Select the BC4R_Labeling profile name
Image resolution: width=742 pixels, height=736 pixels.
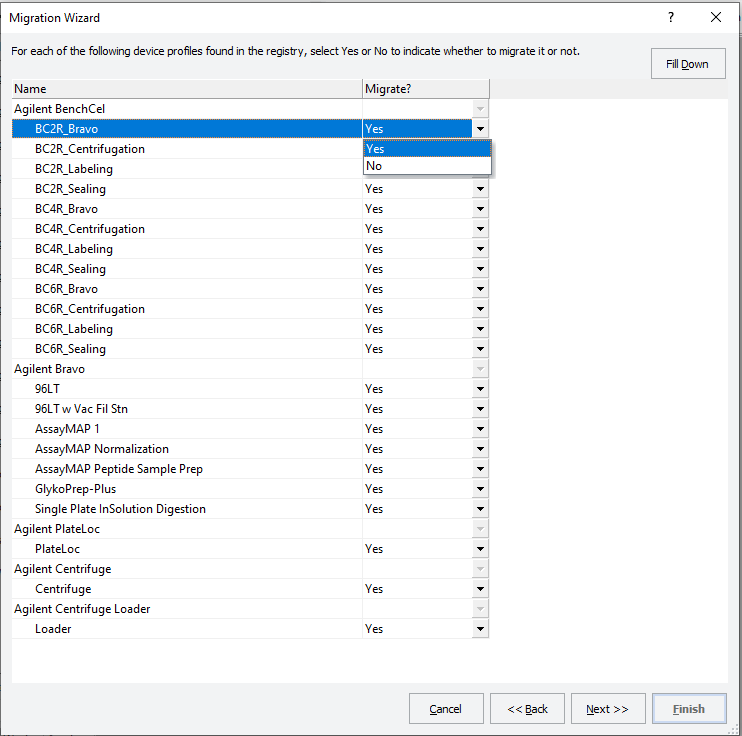point(74,249)
